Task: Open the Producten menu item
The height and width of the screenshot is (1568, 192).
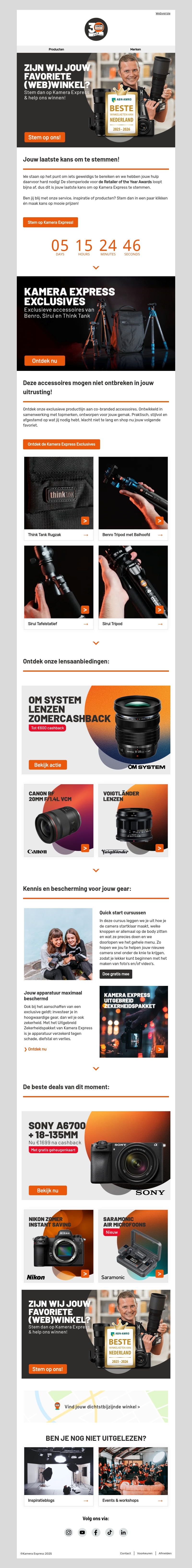Action: [x=56, y=49]
